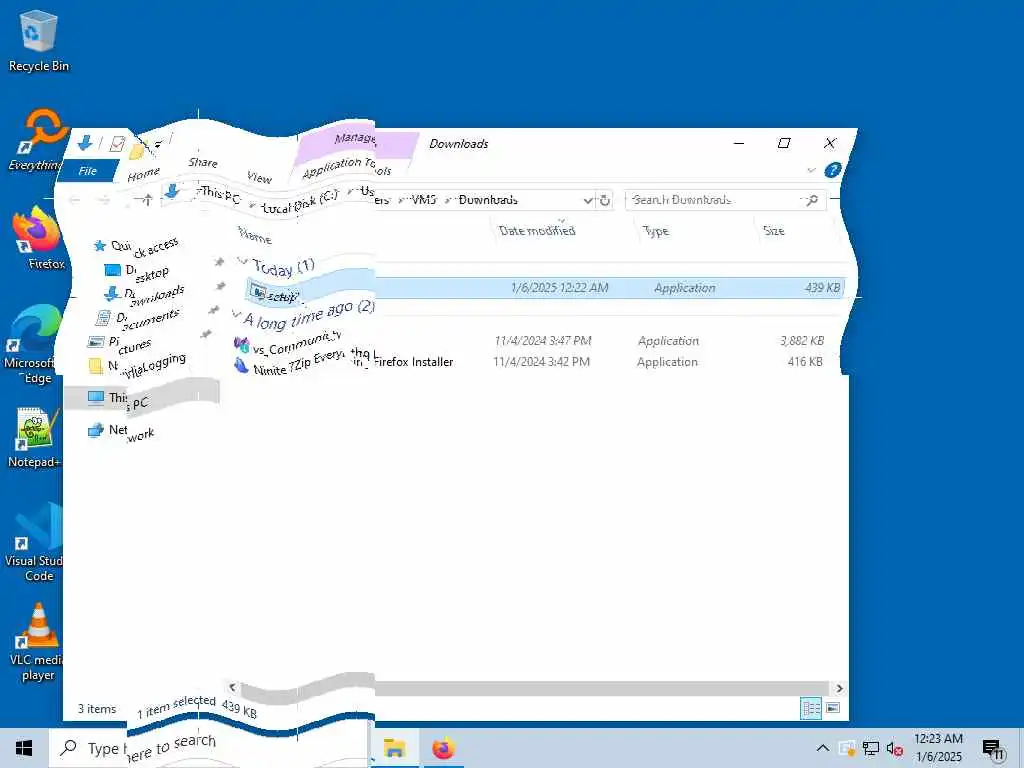Go forward with the Forward arrow
The image size is (1024, 768).
coord(103,200)
